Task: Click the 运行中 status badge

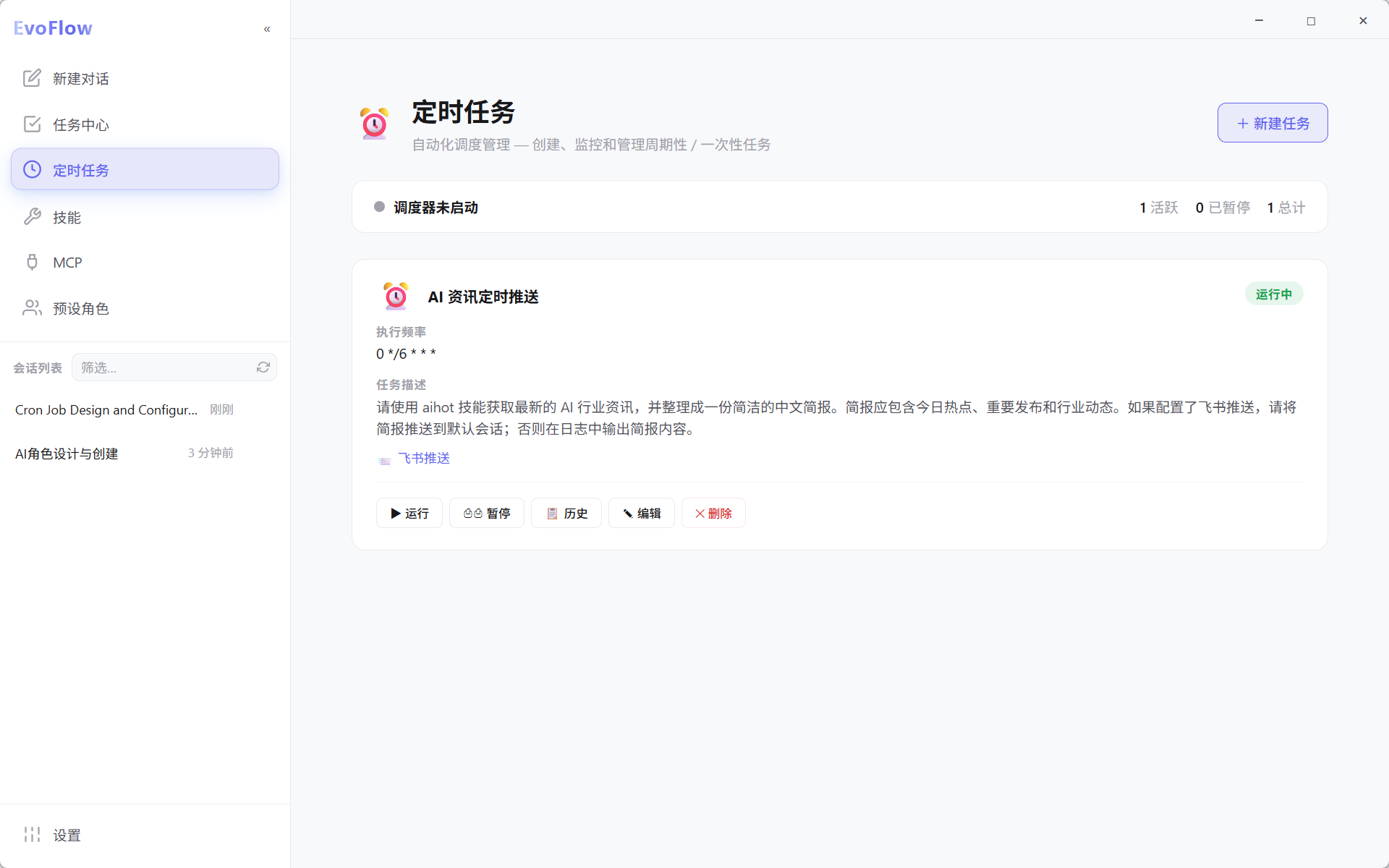Action: click(x=1274, y=294)
